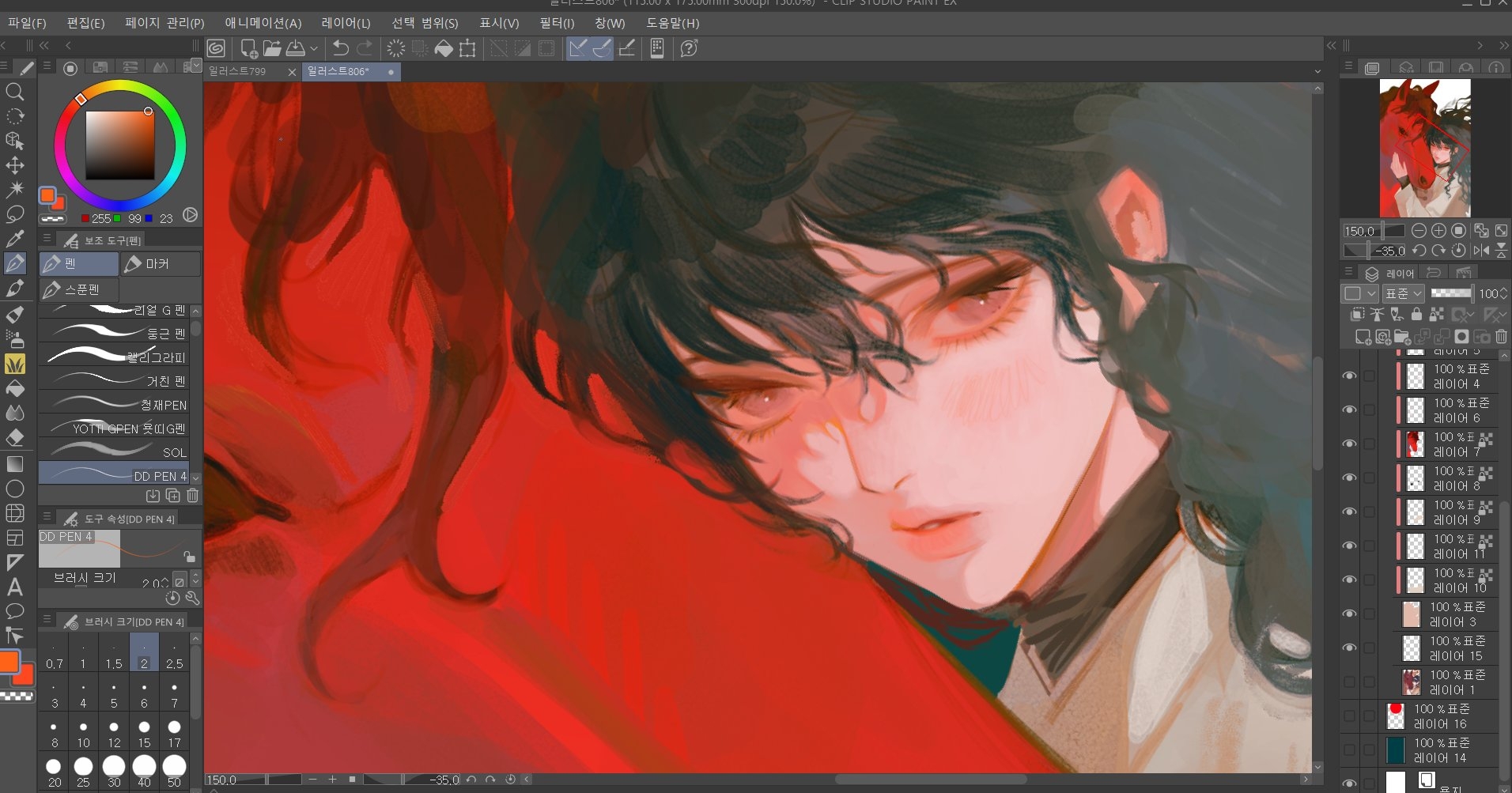Click the Undo arrow in toolbar

point(340,49)
